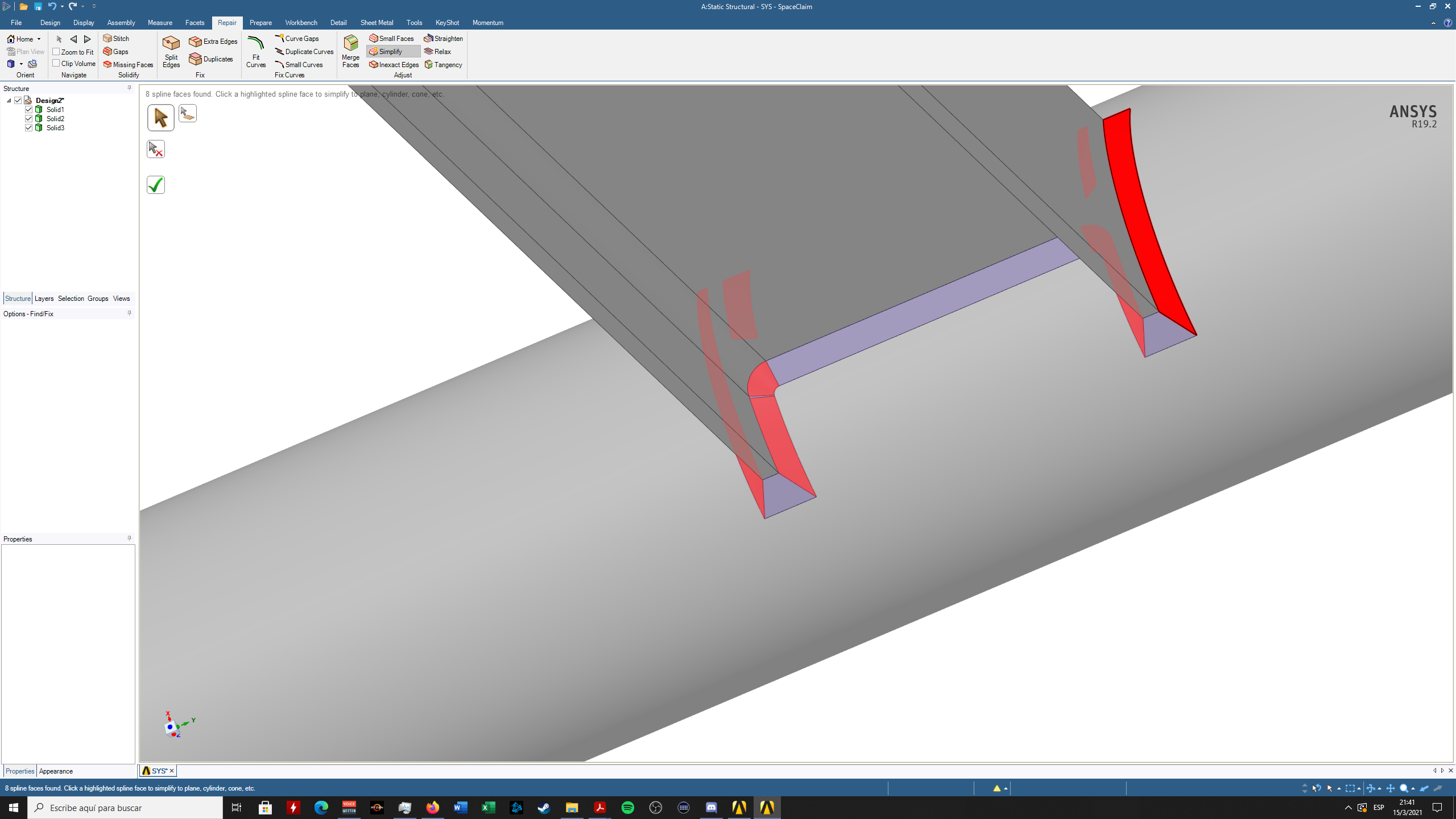This screenshot has height=819, width=1456.
Task: Click the Exclude Problem tool icon
Action: pyautogui.click(x=155, y=149)
